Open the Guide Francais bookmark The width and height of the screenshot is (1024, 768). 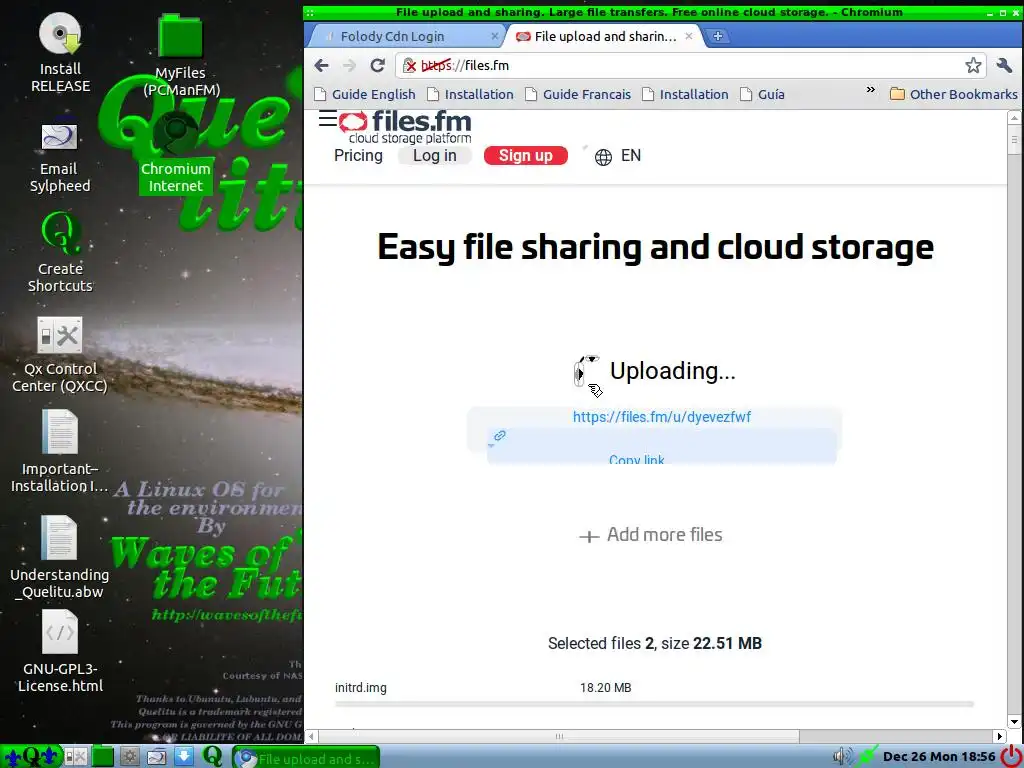tap(579, 95)
